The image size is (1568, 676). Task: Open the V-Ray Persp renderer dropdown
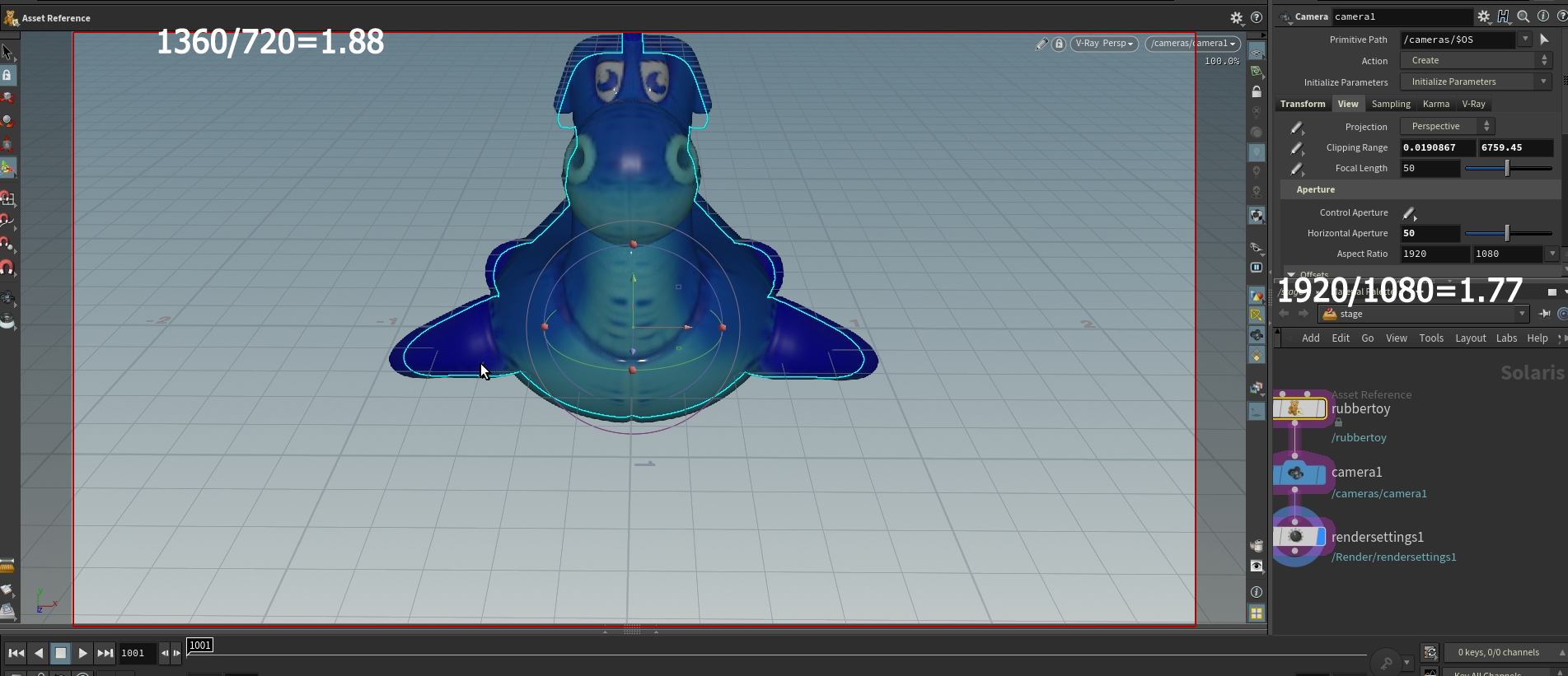[1104, 44]
